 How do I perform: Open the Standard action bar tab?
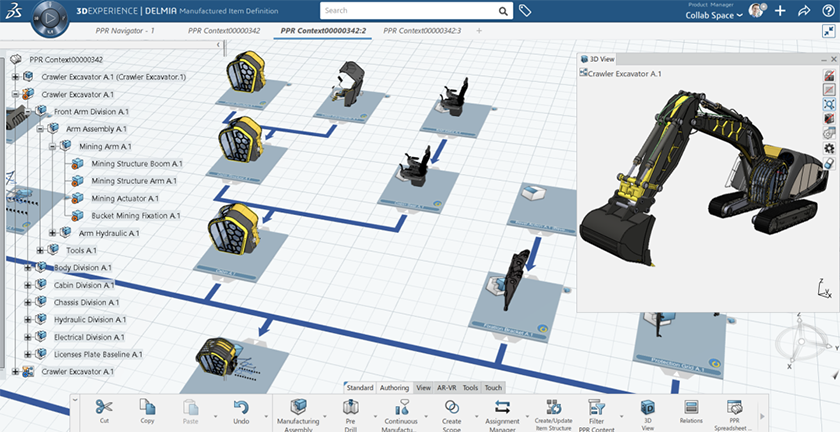click(x=359, y=388)
